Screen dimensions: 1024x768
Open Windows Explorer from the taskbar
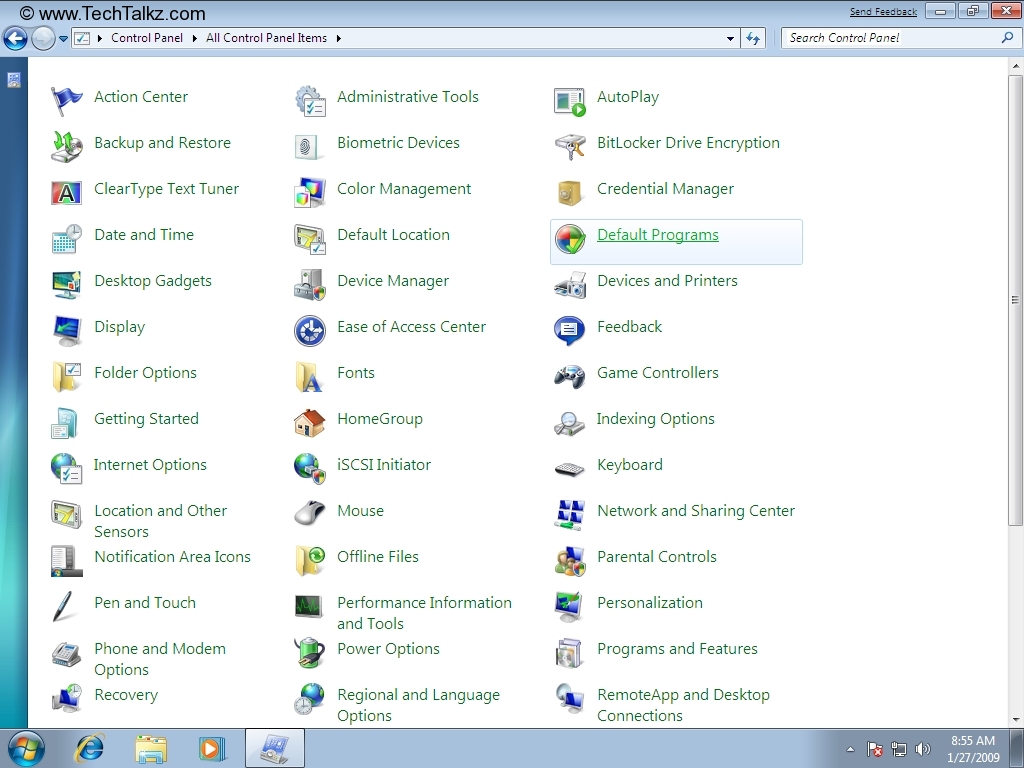(151, 748)
